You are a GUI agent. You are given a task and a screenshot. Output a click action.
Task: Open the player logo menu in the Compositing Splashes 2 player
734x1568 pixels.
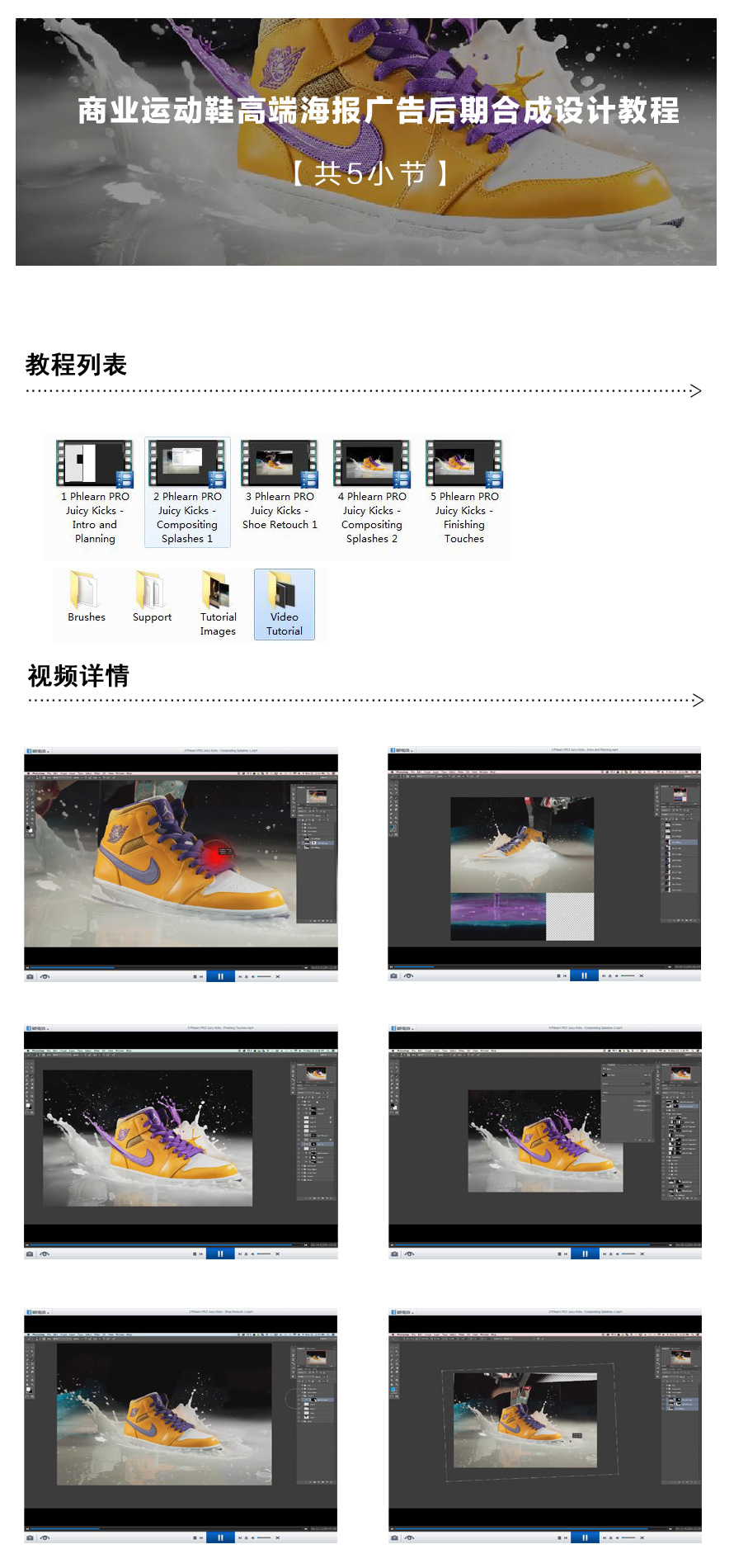point(402,1028)
